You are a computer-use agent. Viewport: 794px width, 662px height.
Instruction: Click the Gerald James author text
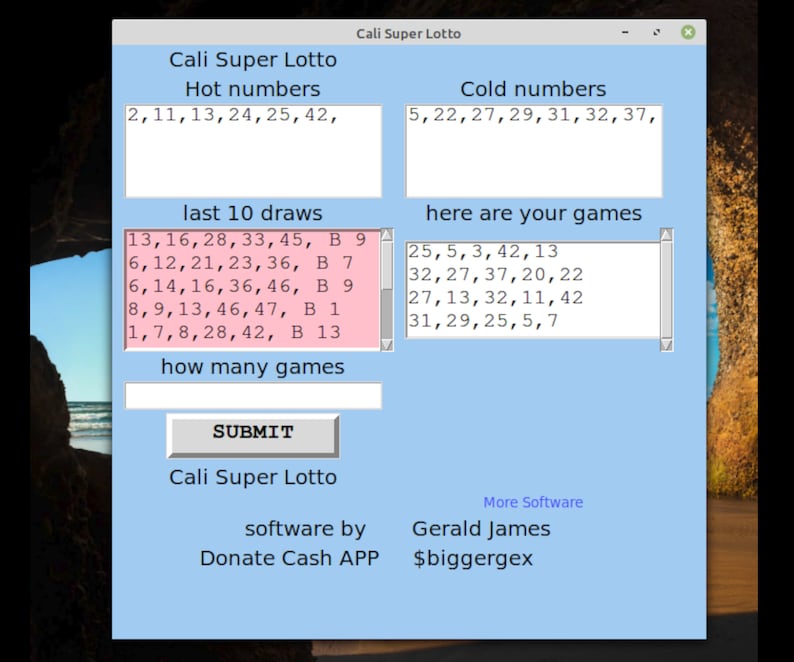pyautogui.click(x=481, y=529)
